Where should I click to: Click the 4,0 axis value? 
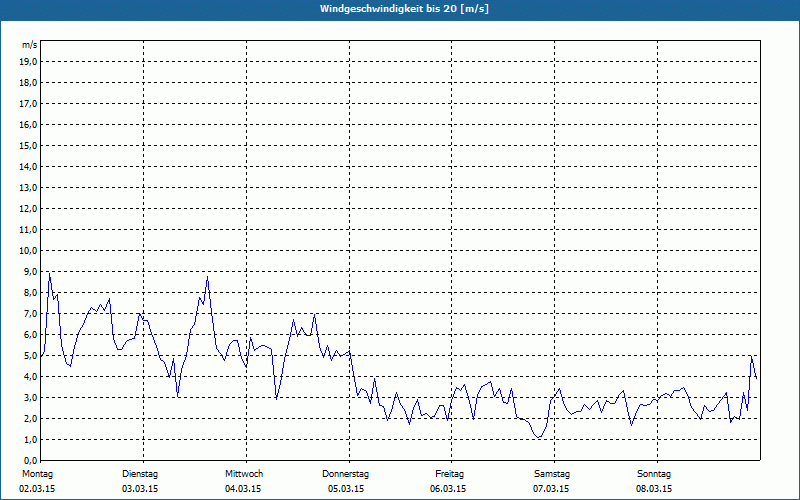tap(29, 376)
